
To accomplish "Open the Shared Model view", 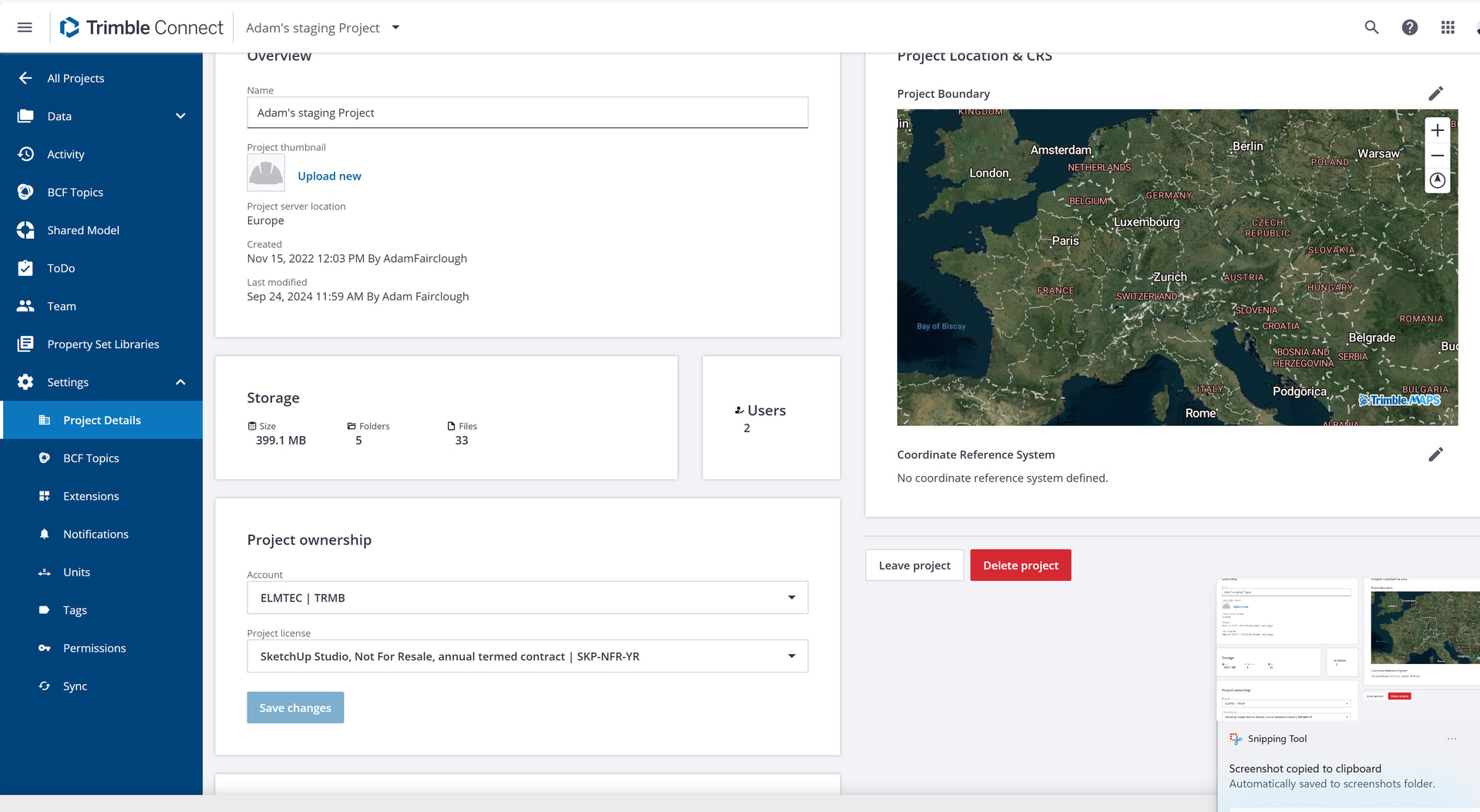I will click(x=82, y=230).
